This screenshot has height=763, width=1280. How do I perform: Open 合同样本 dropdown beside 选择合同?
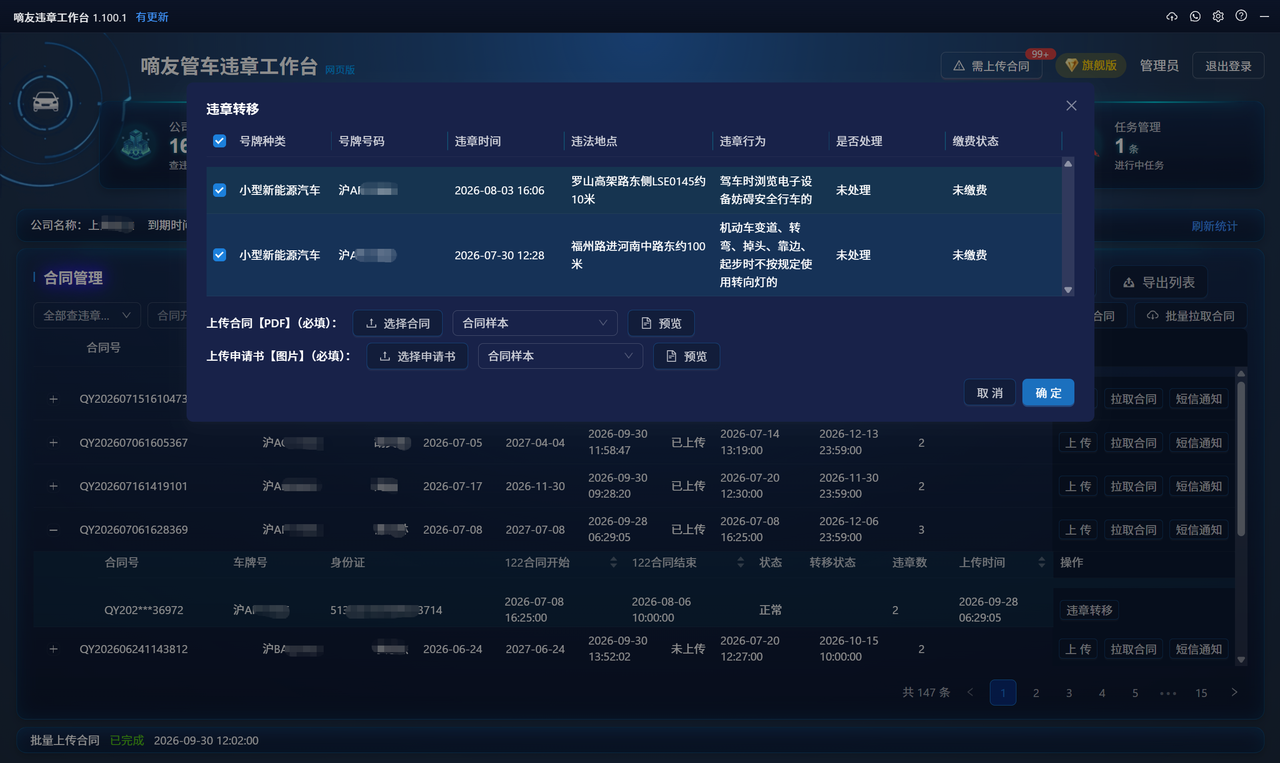click(x=535, y=323)
